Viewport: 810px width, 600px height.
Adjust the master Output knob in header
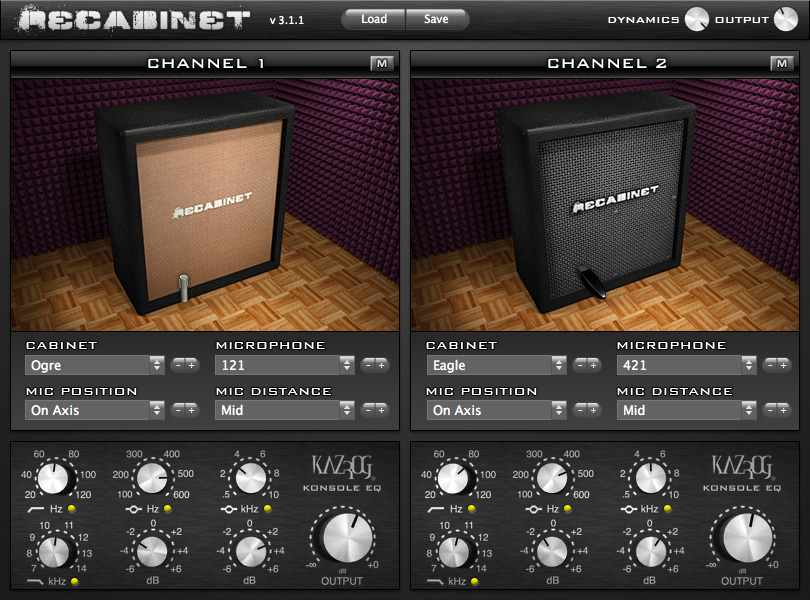click(786, 19)
